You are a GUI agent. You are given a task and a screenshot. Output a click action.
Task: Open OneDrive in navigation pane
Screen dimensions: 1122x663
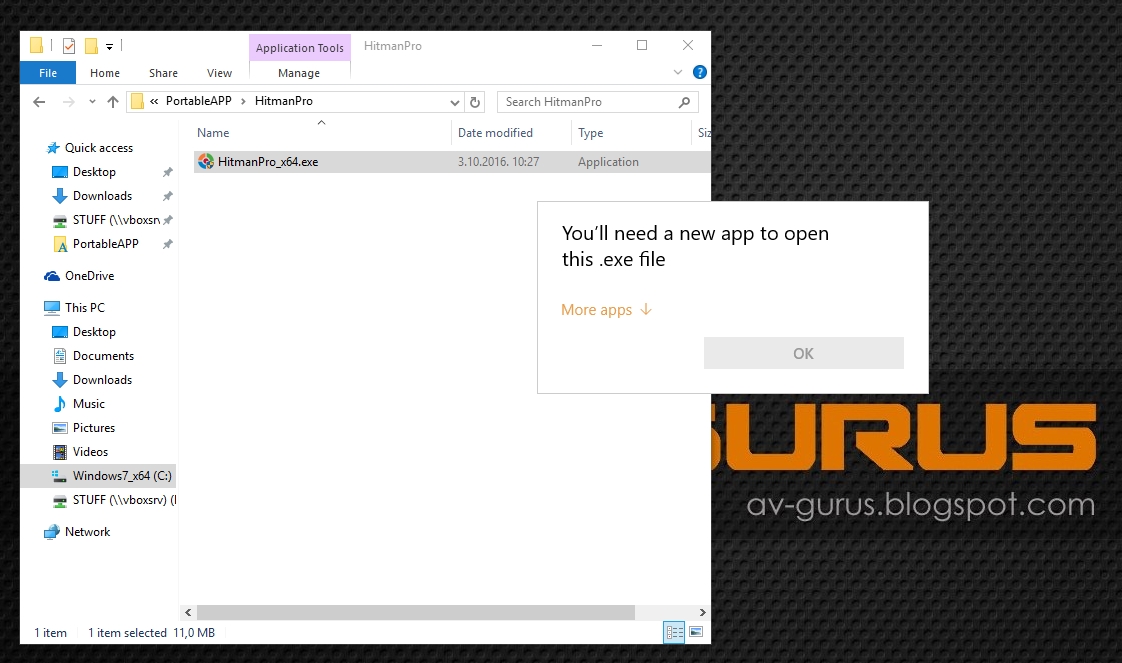(89, 276)
